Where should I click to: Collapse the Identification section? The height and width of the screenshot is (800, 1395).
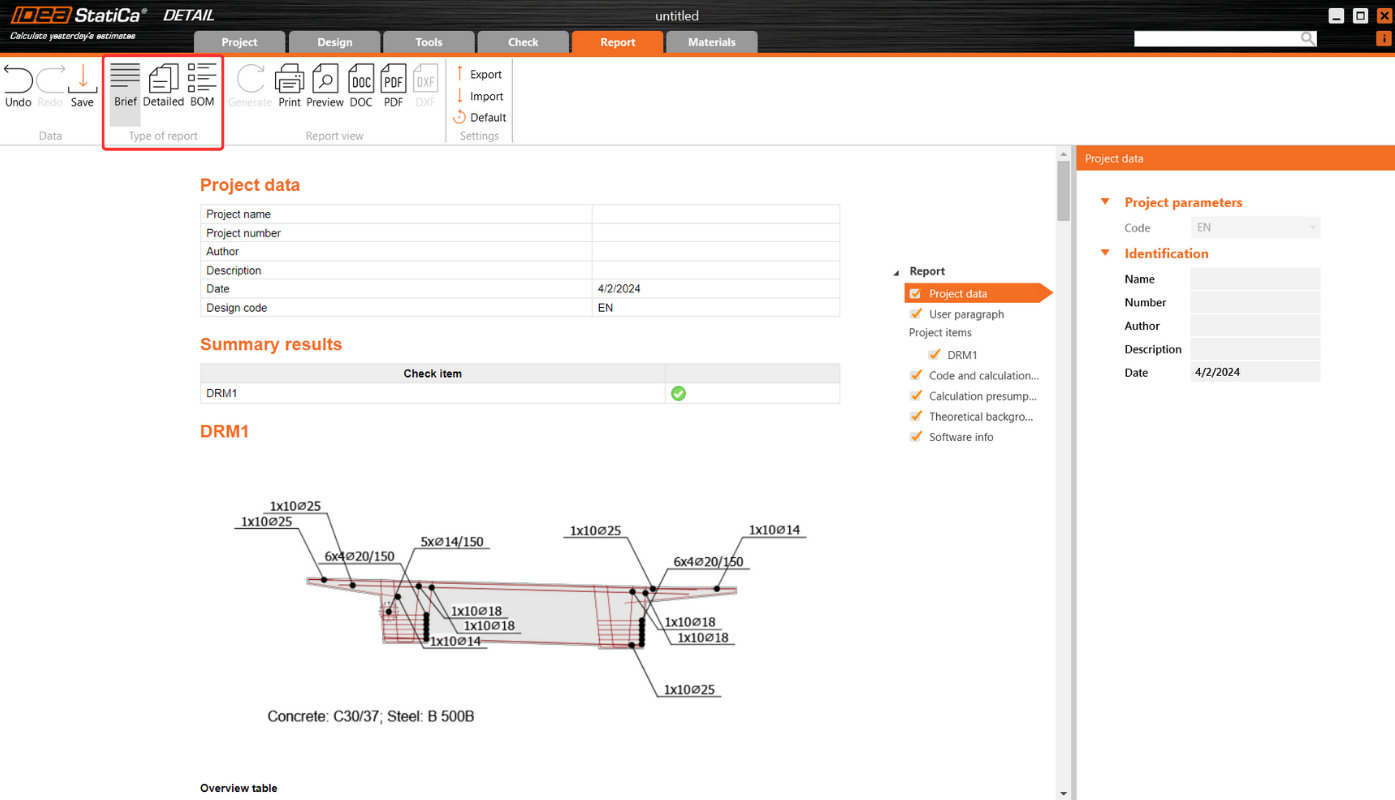[x=1105, y=253]
